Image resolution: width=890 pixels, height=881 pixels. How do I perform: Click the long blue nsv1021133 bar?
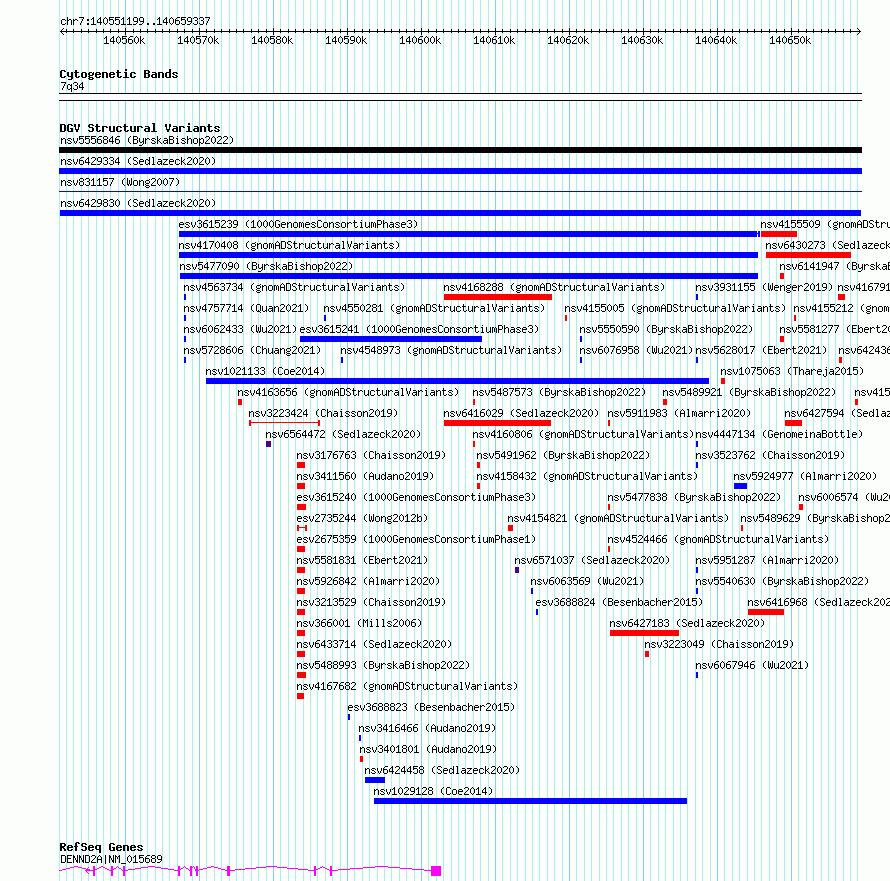coord(457,381)
